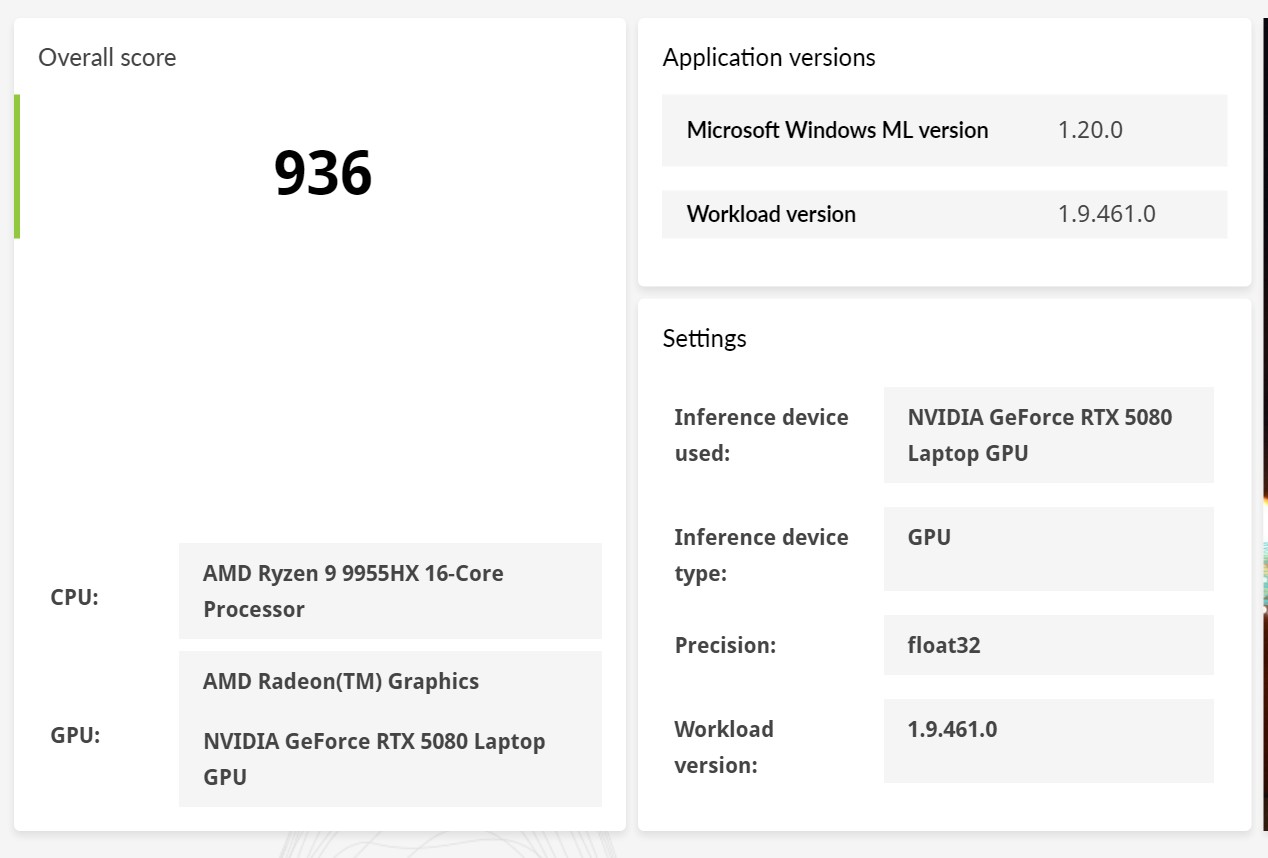
Task: Click the RTX 5080 value in Settings
Action: (x=1040, y=435)
